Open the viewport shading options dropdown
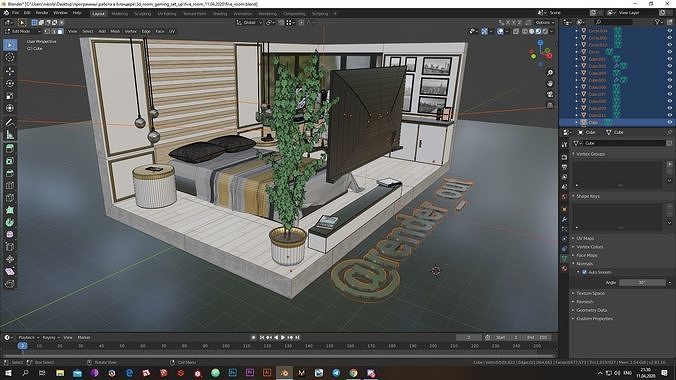 pos(552,31)
